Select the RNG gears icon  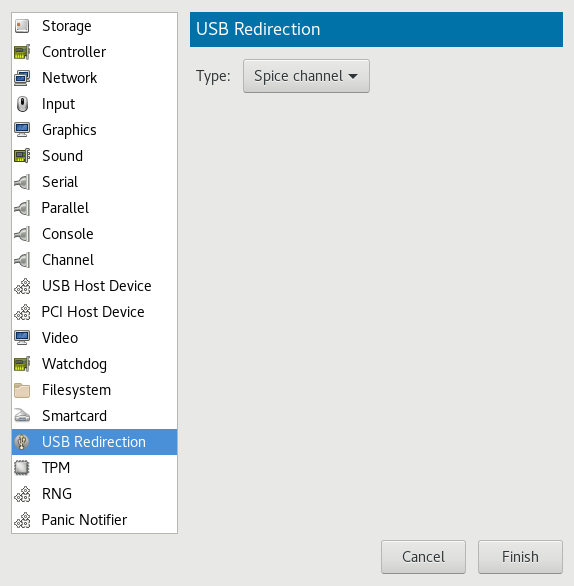point(22,494)
